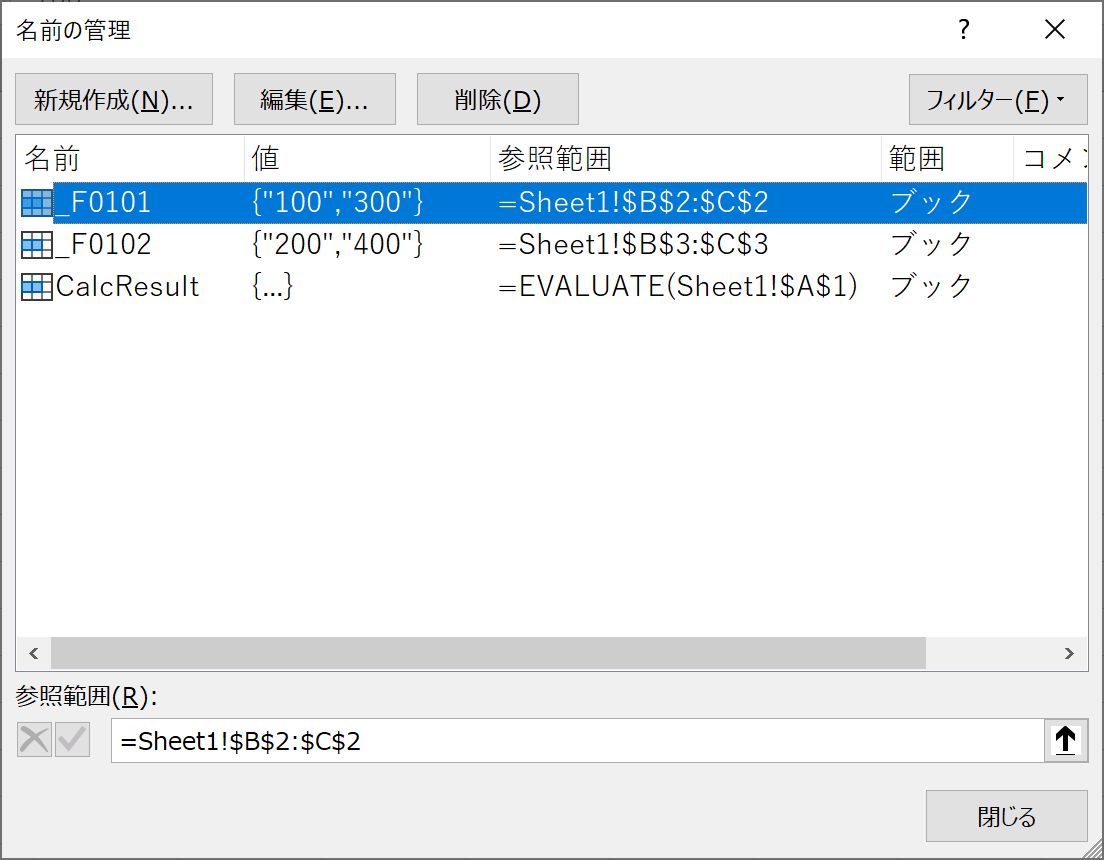The image size is (1104, 860).
Task: Sort by the 名前 column header
Action: coord(130,158)
